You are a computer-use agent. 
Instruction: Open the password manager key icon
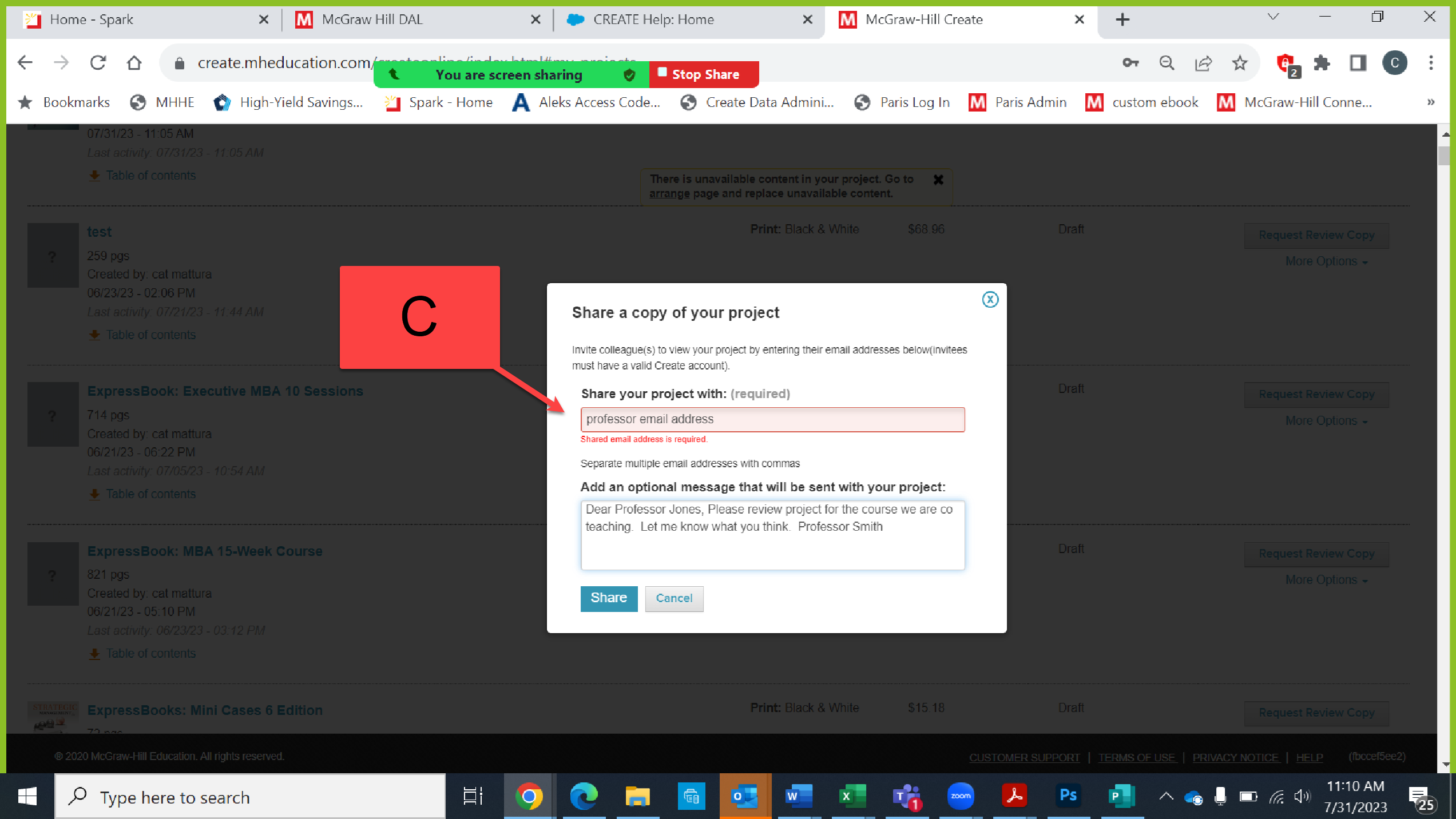1130,63
